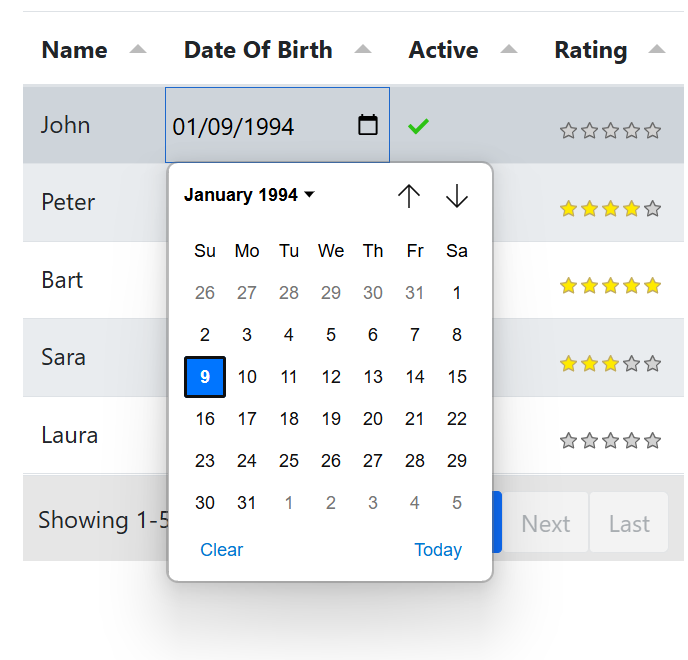Select the Bart row name cell
This screenshot has width=688, height=660.
(x=62, y=280)
